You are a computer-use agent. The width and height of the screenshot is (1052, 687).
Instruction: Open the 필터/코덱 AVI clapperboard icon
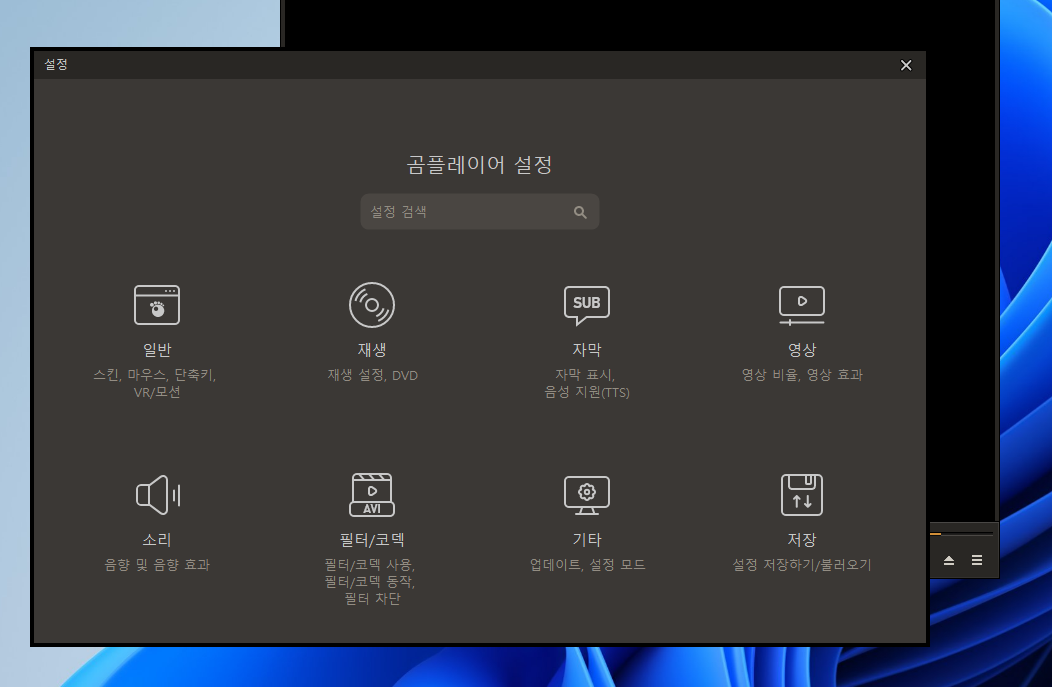(372, 494)
